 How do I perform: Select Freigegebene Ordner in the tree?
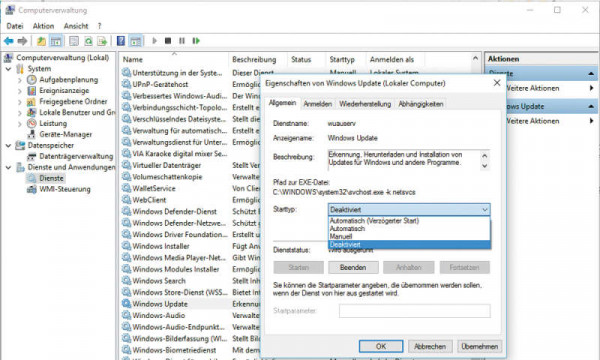point(73,101)
